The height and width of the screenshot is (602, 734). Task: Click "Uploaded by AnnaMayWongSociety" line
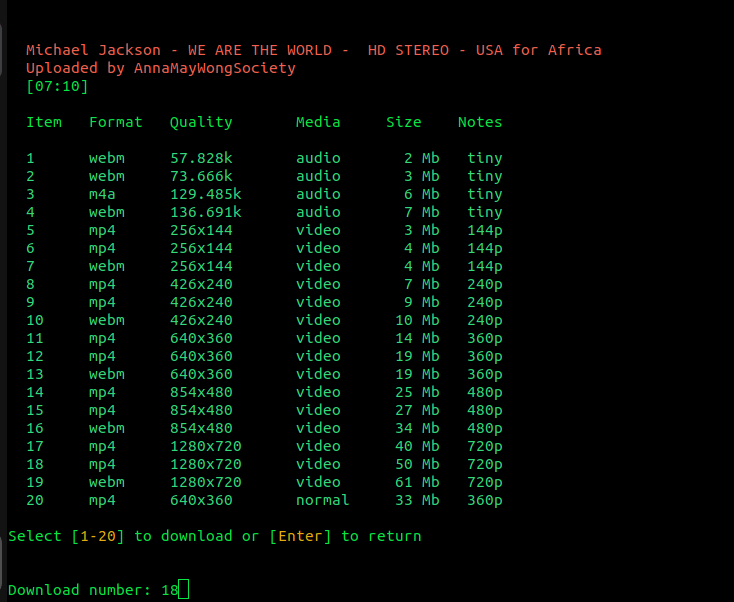(x=161, y=68)
